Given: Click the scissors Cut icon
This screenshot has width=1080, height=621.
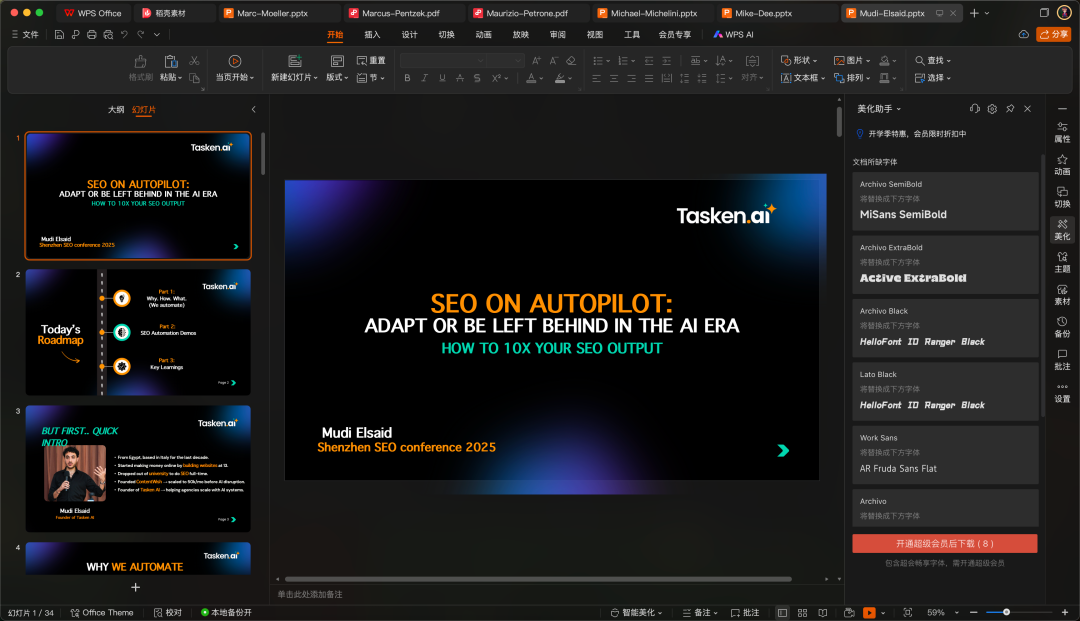Looking at the screenshot, I should click(x=194, y=61).
